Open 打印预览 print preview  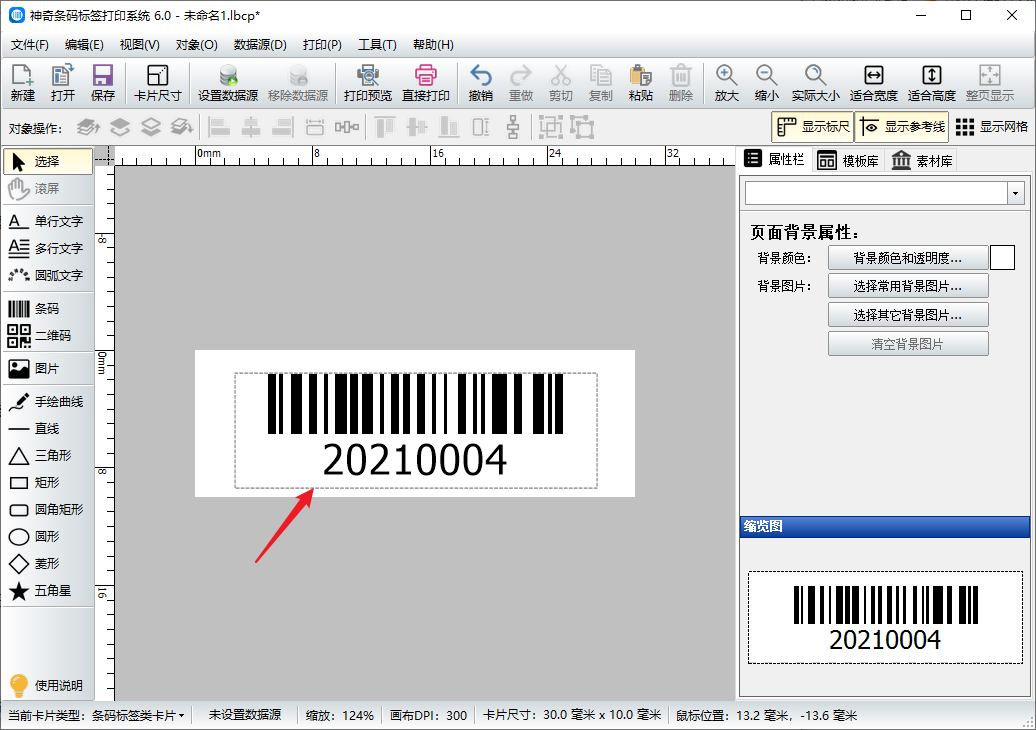[367, 83]
